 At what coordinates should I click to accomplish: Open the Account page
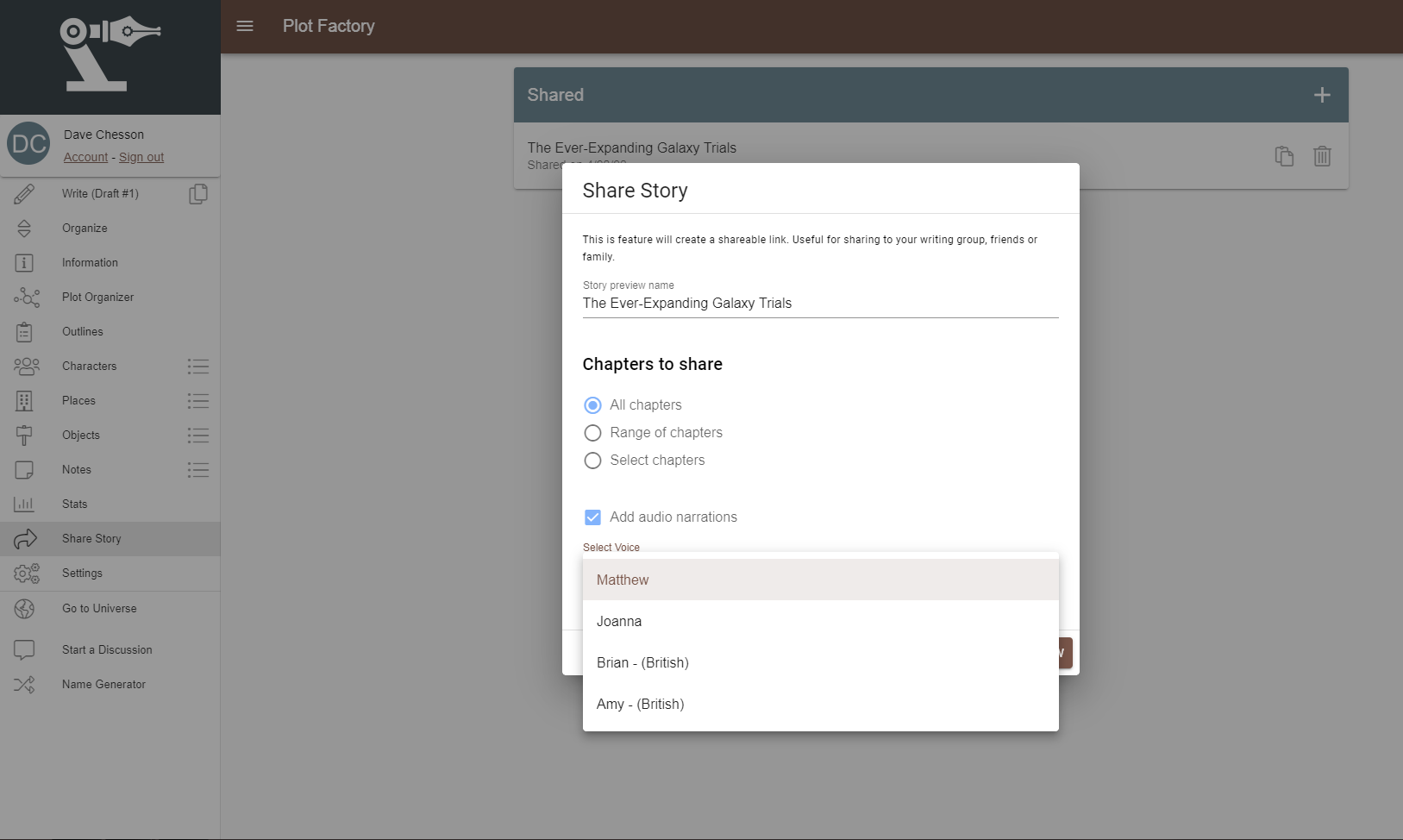[85, 157]
